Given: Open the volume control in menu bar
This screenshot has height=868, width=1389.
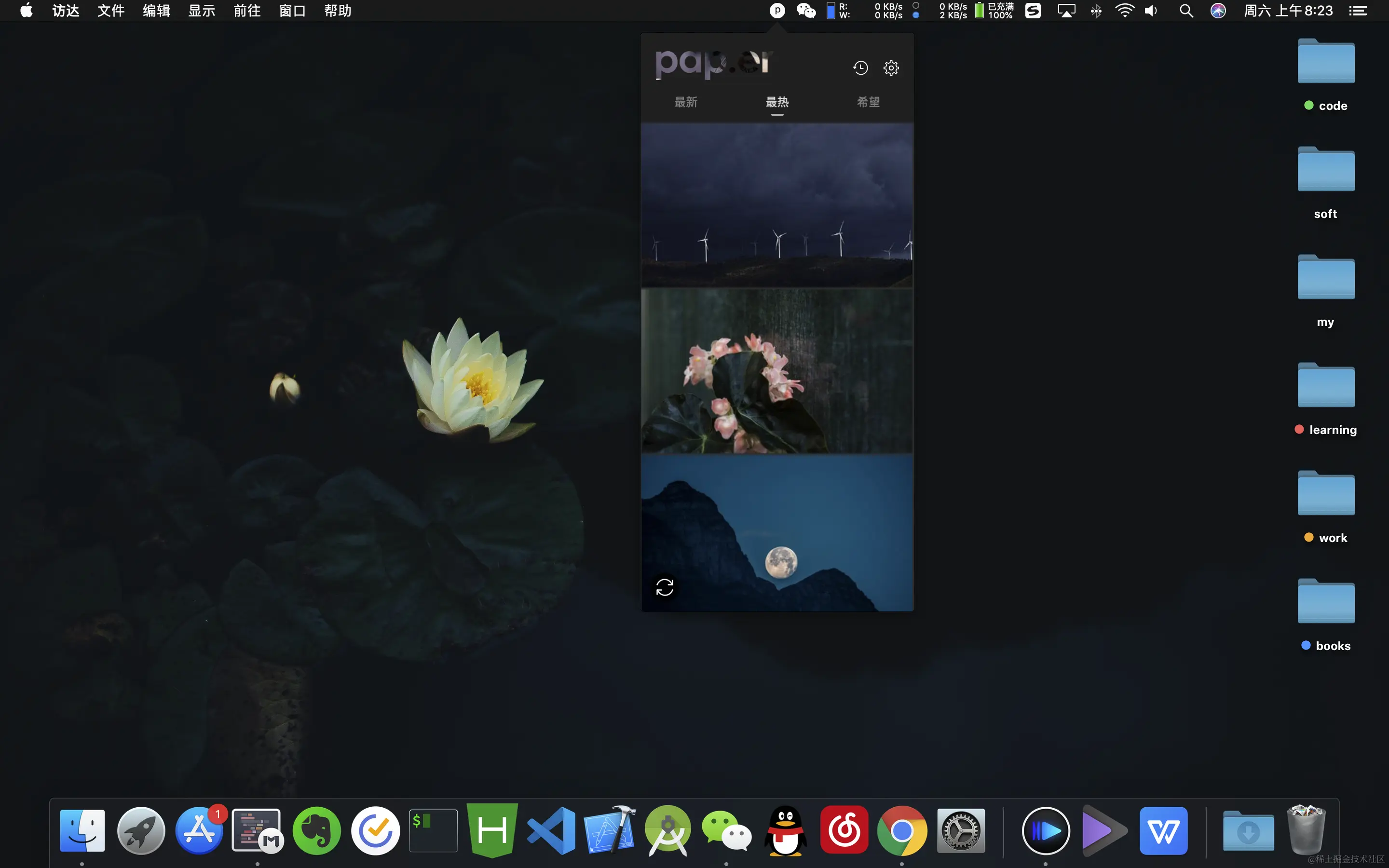Looking at the screenshot, I should [1151, 10].
